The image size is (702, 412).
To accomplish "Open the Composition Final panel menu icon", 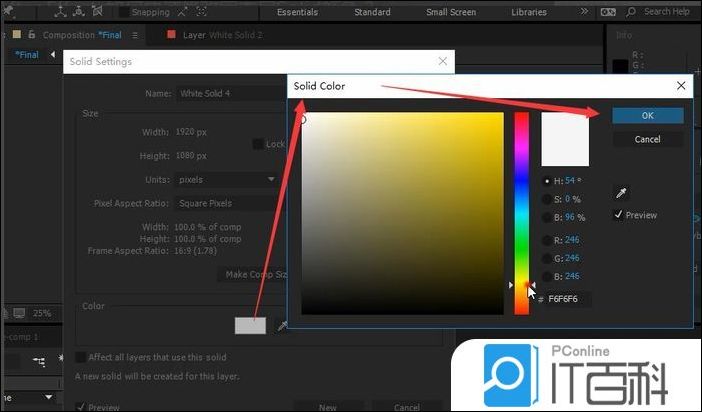I will pyautogui.click(x=135, y=34).
